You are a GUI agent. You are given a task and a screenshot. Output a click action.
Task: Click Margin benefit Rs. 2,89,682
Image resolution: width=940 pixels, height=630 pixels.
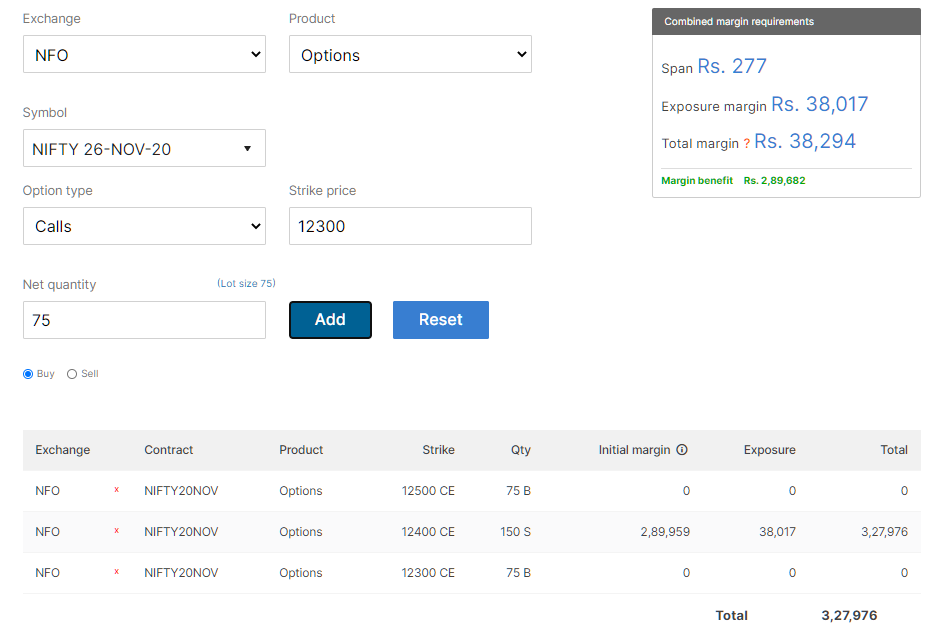pyautogui.click(x=733, y=180)
